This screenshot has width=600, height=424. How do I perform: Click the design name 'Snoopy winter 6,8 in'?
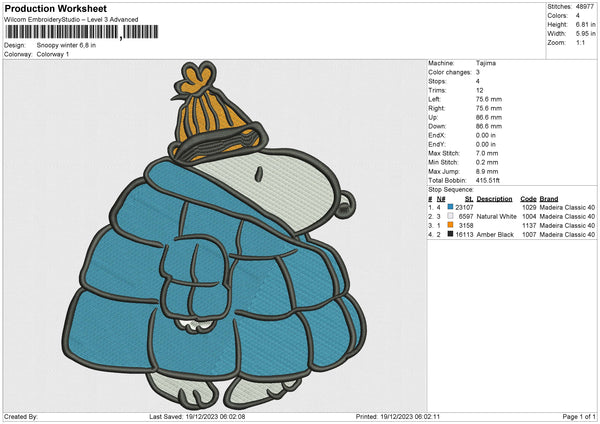[x=66, y=45]
